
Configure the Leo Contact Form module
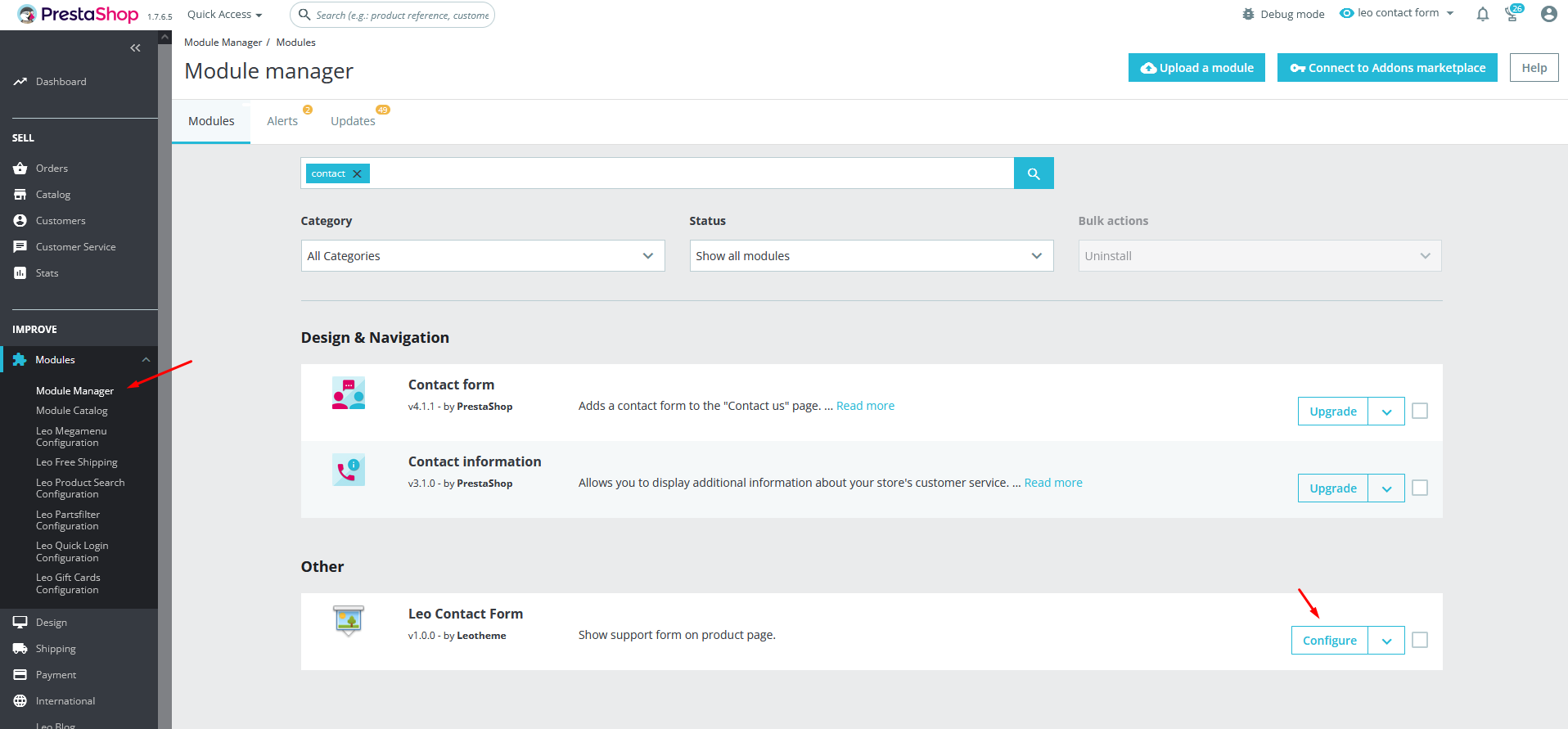click(x=1330, y=641)
